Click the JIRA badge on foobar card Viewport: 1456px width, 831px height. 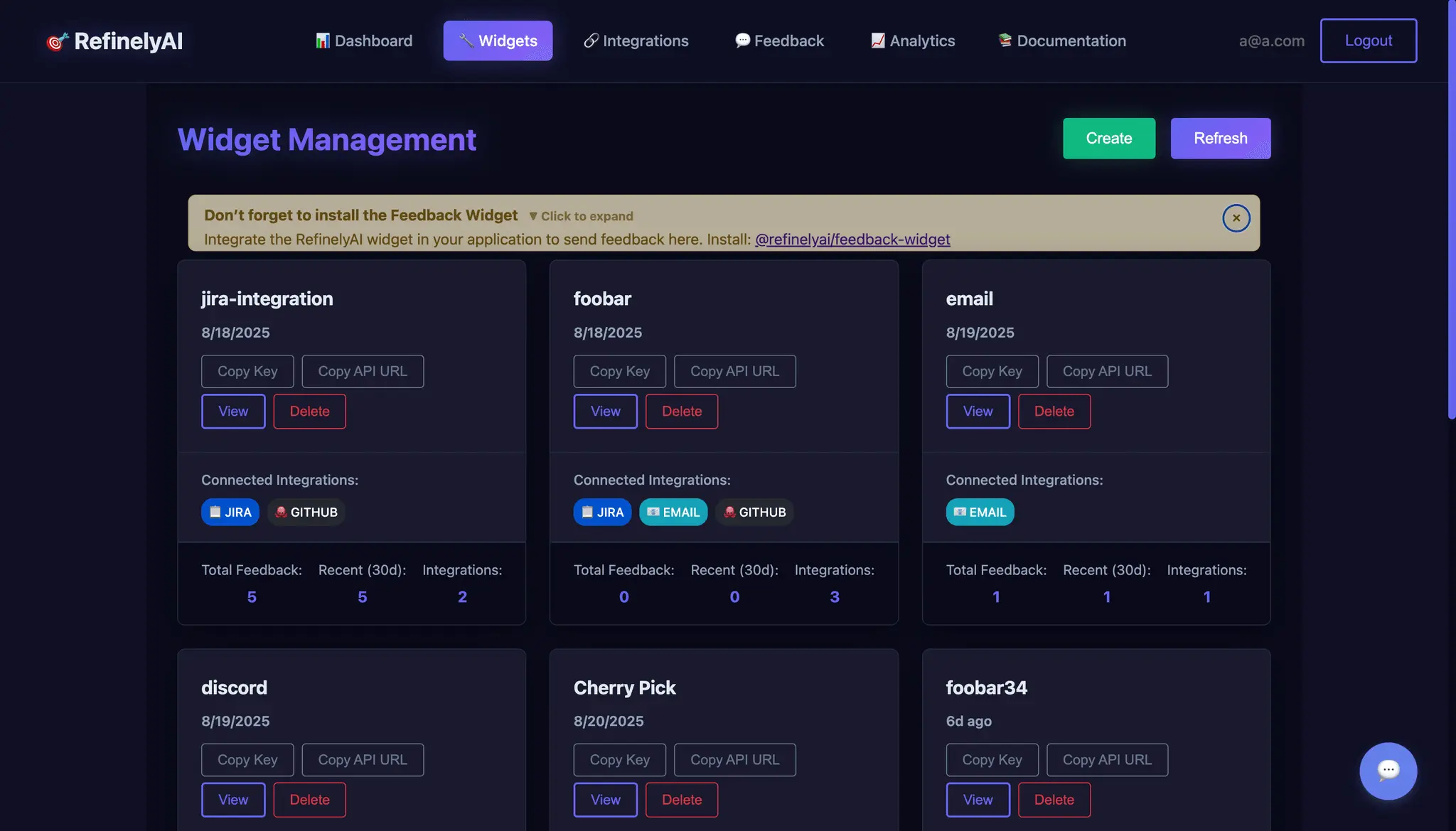click(x=602, y=512)
